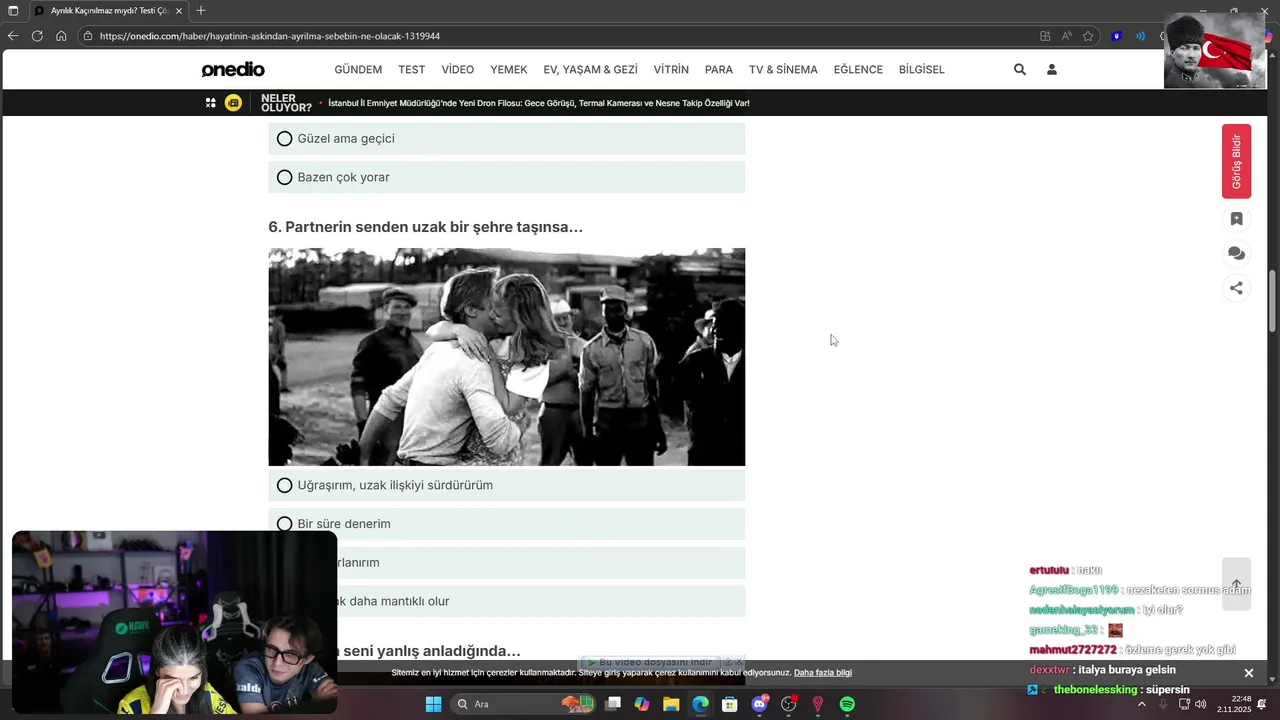Click the yellow news badge icon
Screen dimensions: 1280x720
(233, 103)
